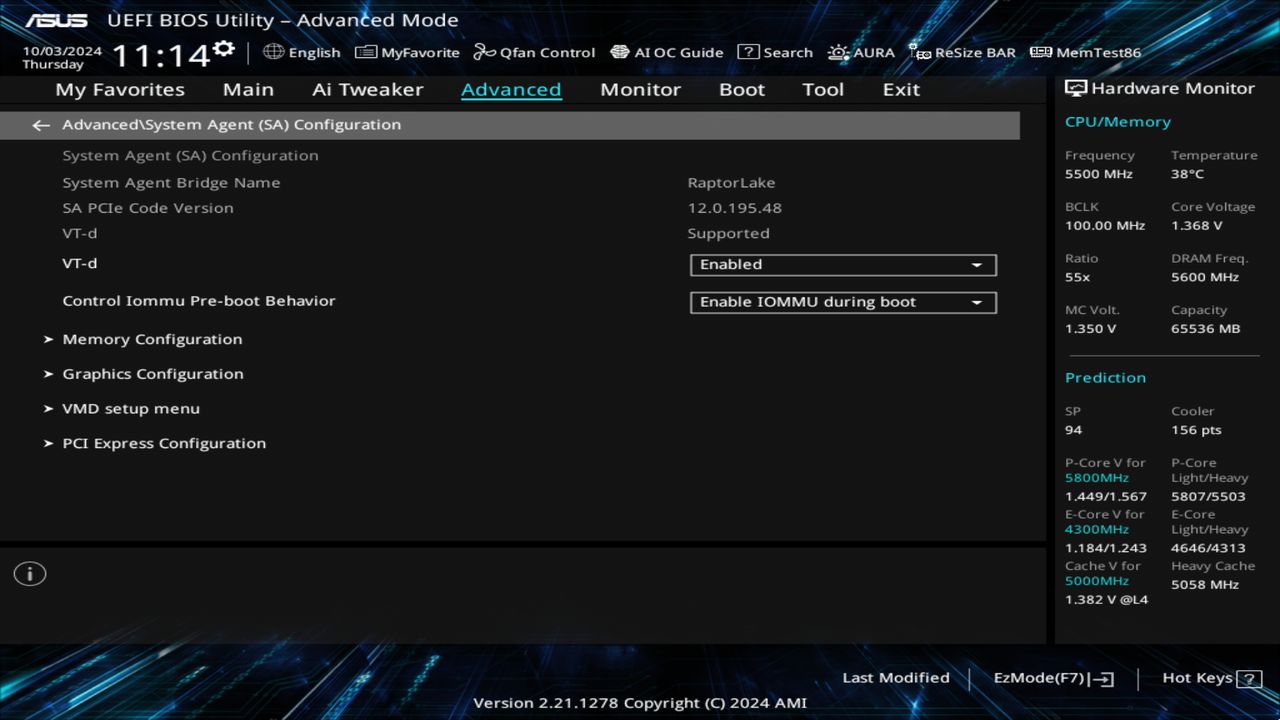Click the info icon near the bottom left

pyautogui.click(x=29, y=573)
